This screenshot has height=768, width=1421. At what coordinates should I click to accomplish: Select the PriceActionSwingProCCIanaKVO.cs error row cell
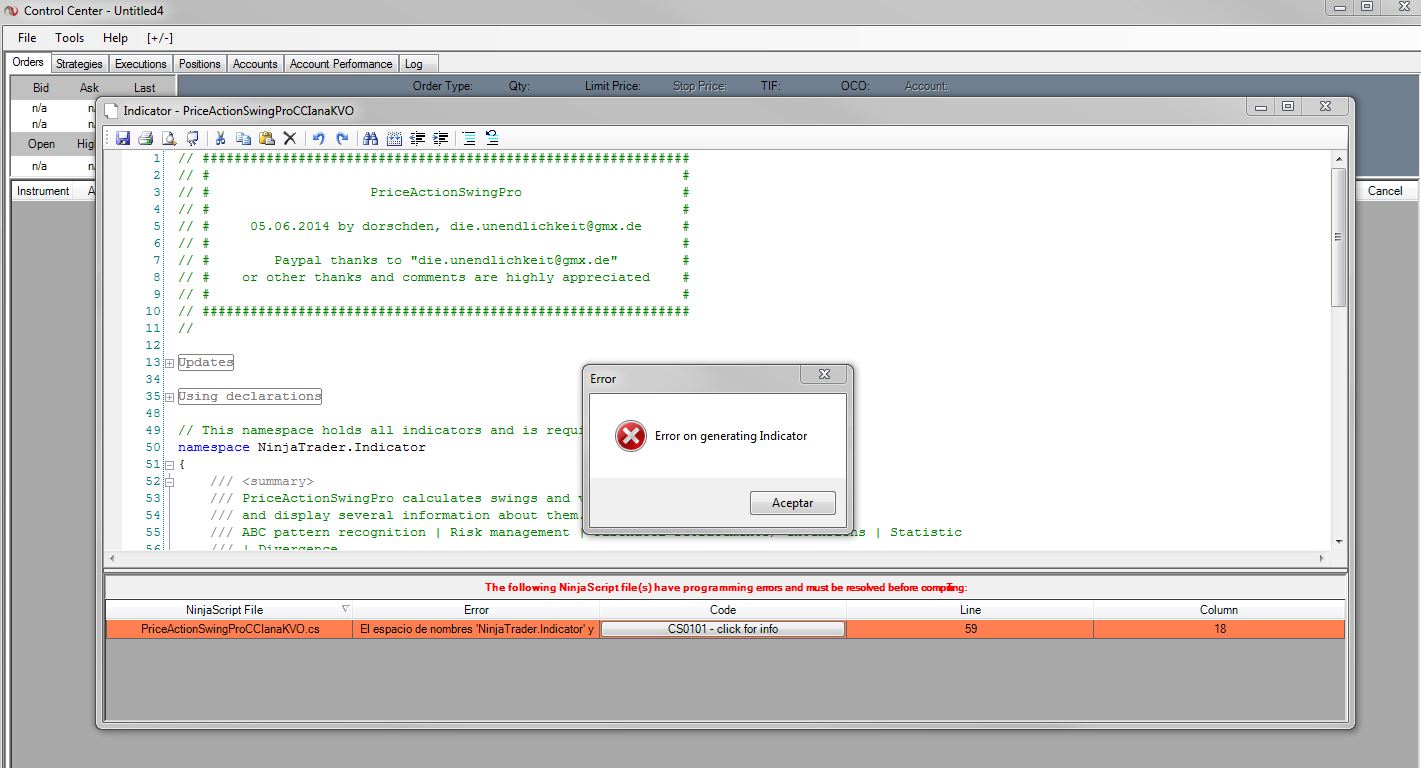229,629
